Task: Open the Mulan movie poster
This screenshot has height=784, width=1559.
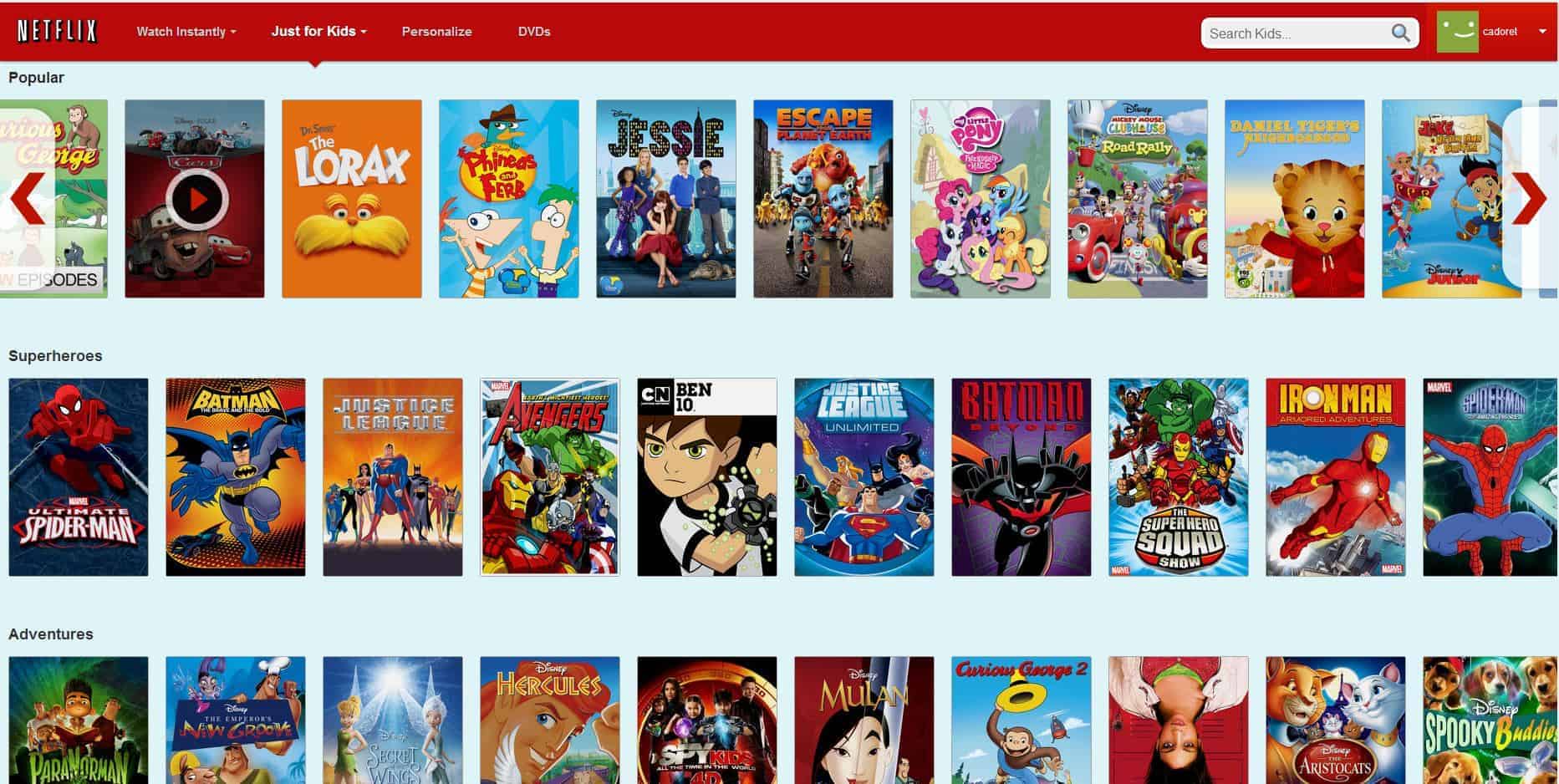Action: [x=864, y=720]
